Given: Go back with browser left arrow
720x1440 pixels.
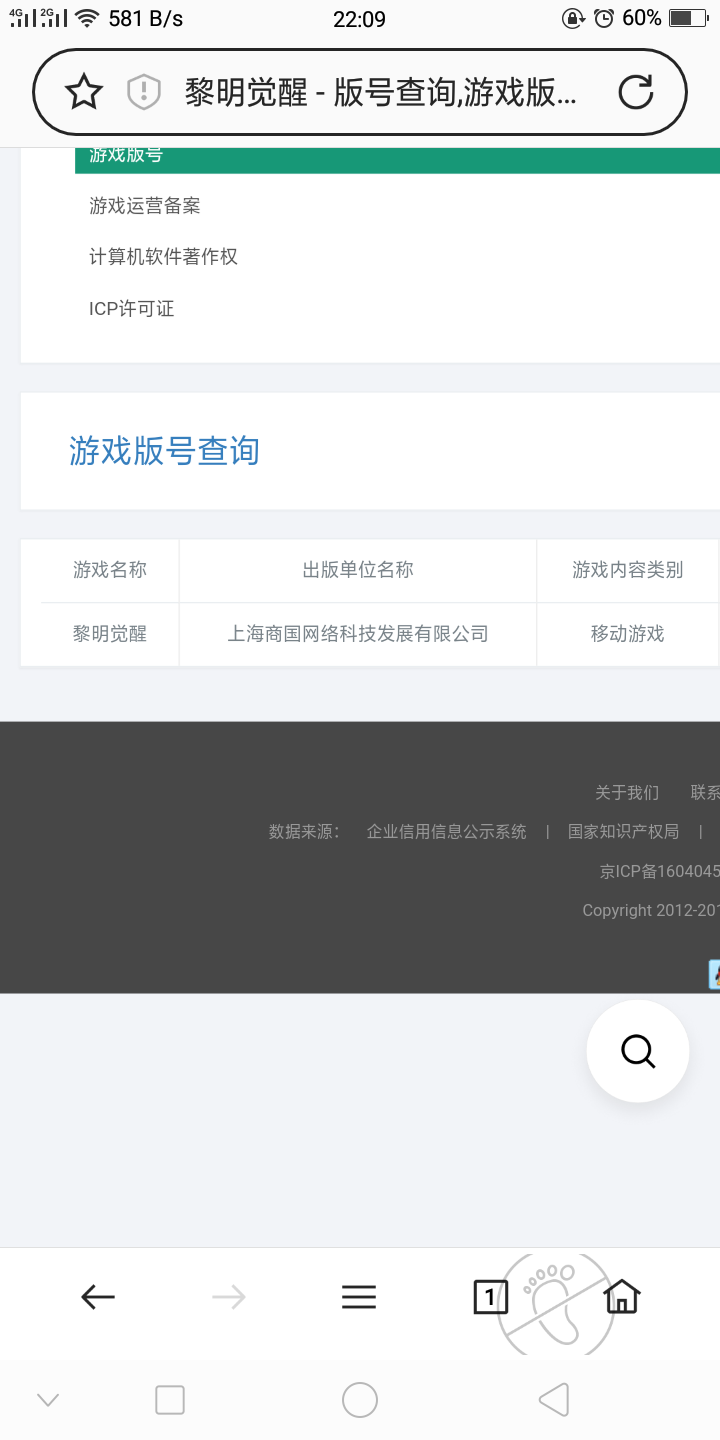Looking at the screenshot, I should pyautogui.click(x=98, y=1298).
